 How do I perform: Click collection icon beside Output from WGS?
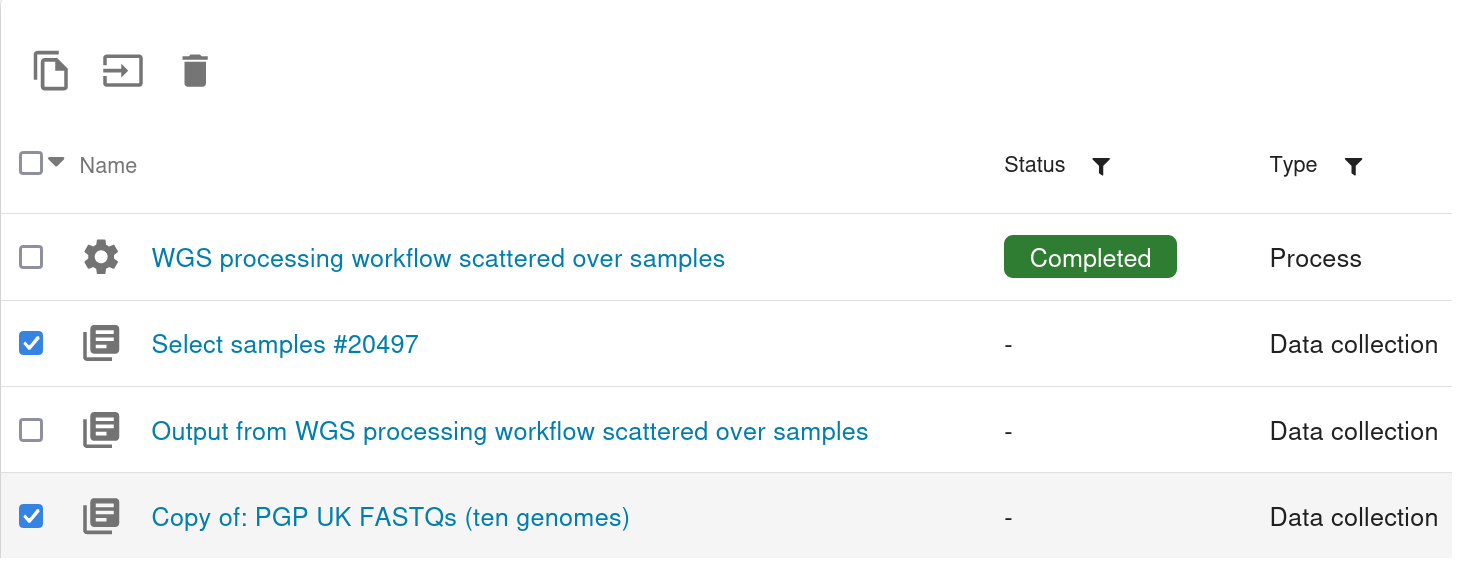101,431
